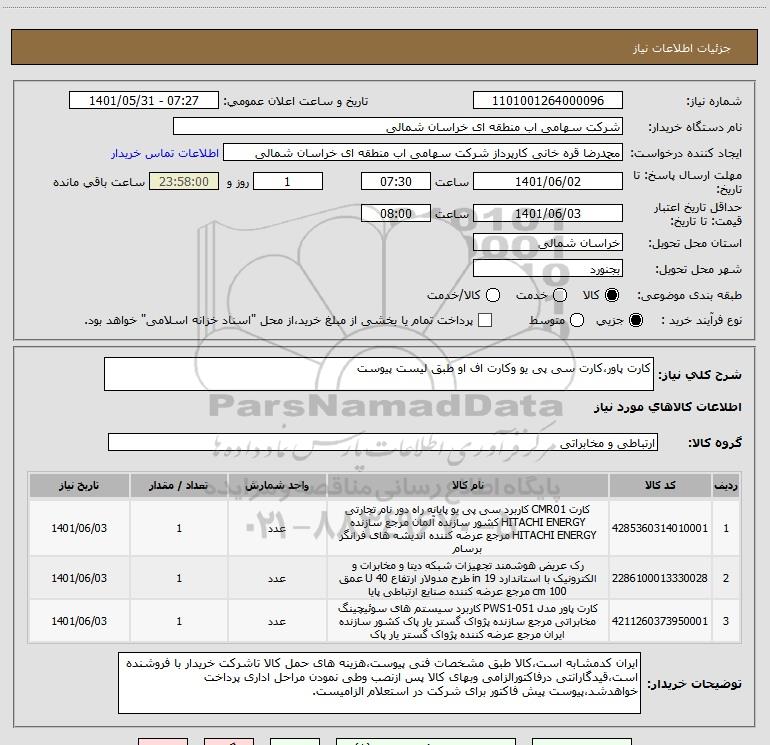Click the need date in row 2

[79, 578]
